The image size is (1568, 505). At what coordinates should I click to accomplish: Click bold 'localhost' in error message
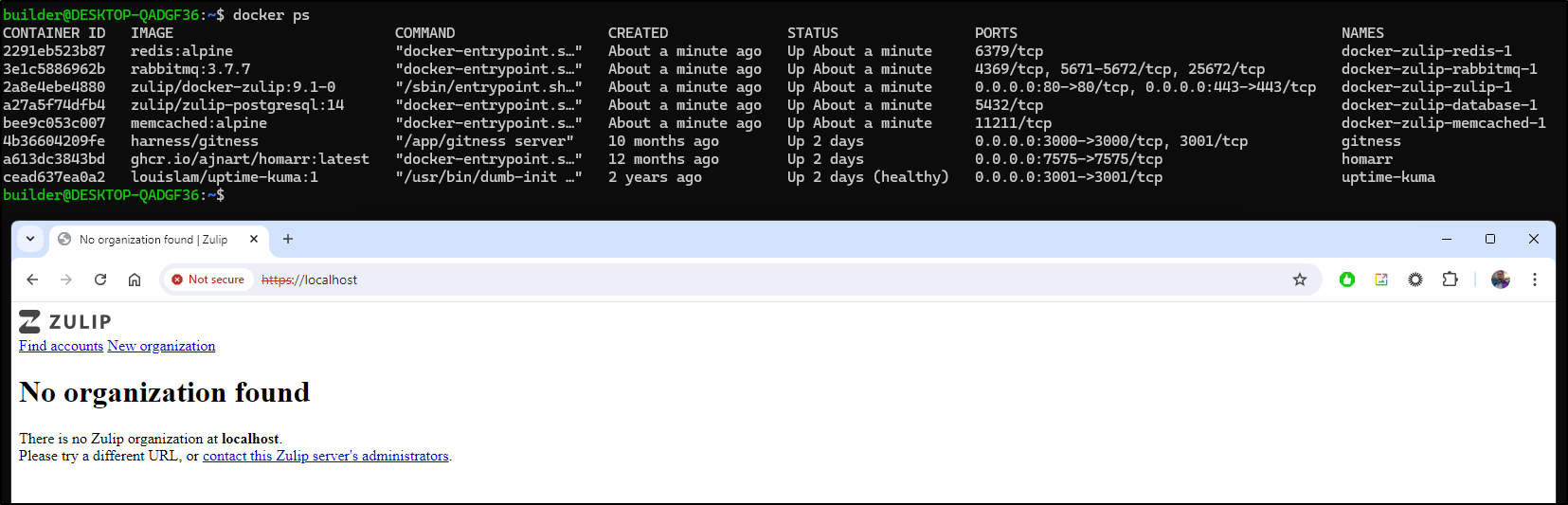(x=250, y=439)
